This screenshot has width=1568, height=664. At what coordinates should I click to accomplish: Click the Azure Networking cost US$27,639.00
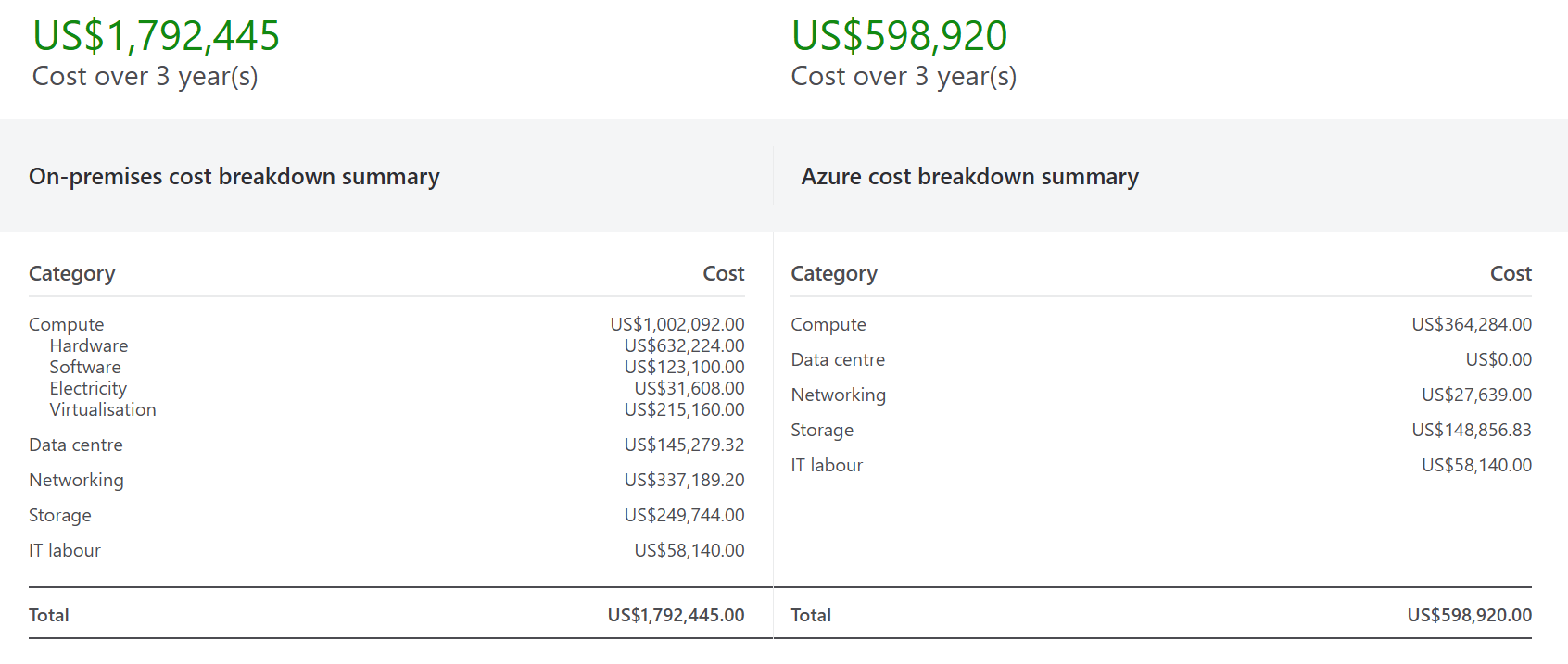(x=1476, y=395)
